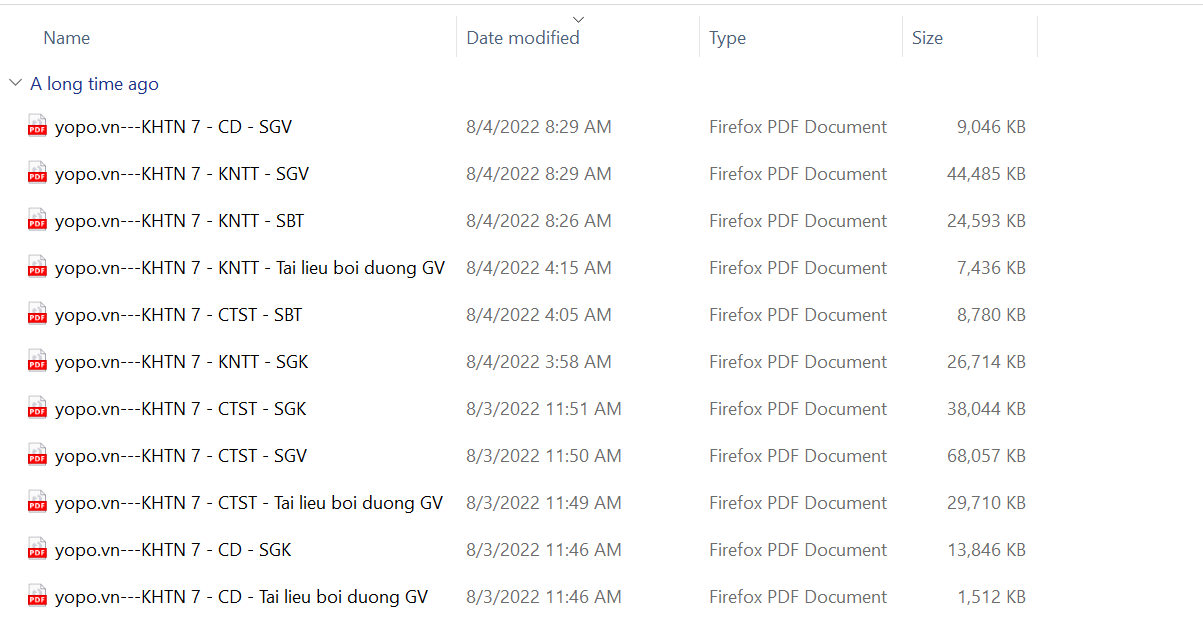This screenshot has width=1203, height=638.
Task: Click PDF icon of KHTN 7 - CD - SGK
Action: [x=37, y=550]
